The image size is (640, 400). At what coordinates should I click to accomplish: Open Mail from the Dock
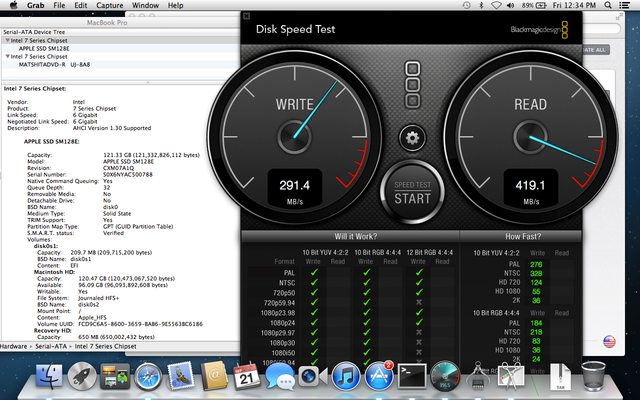click(x=180, y=376)
